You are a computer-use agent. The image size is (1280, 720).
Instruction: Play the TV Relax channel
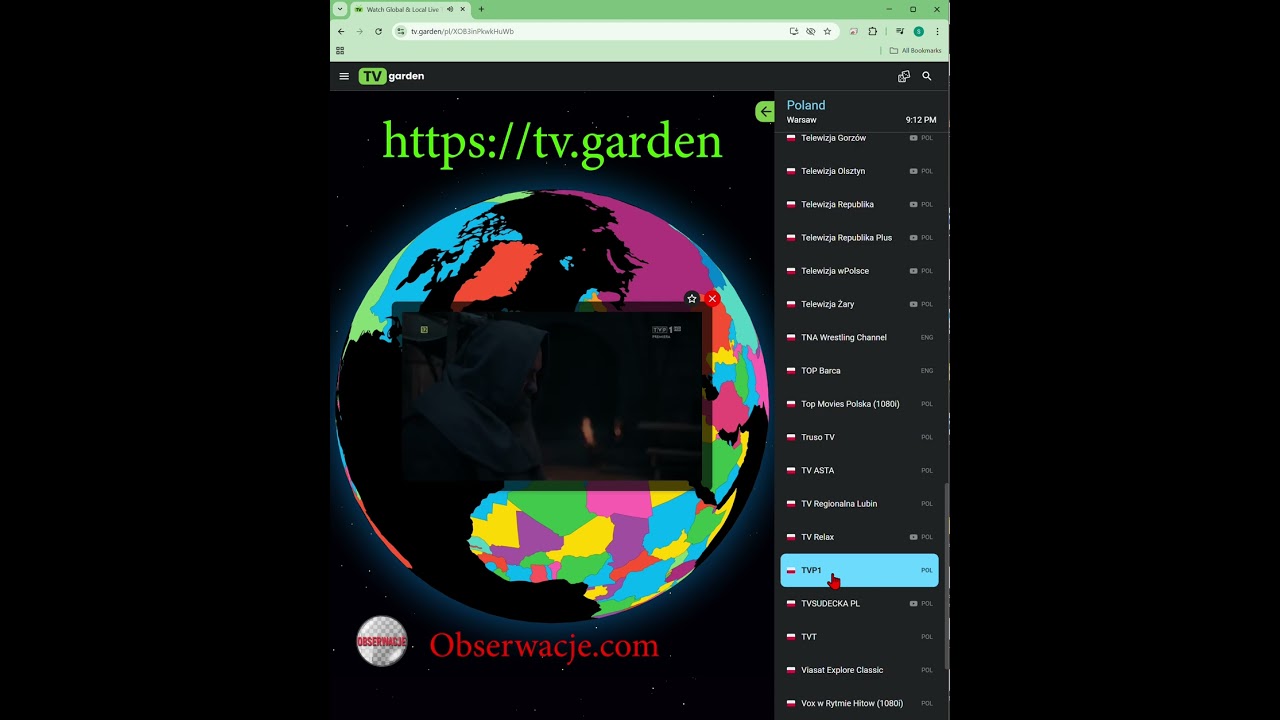tap(860, 537)
